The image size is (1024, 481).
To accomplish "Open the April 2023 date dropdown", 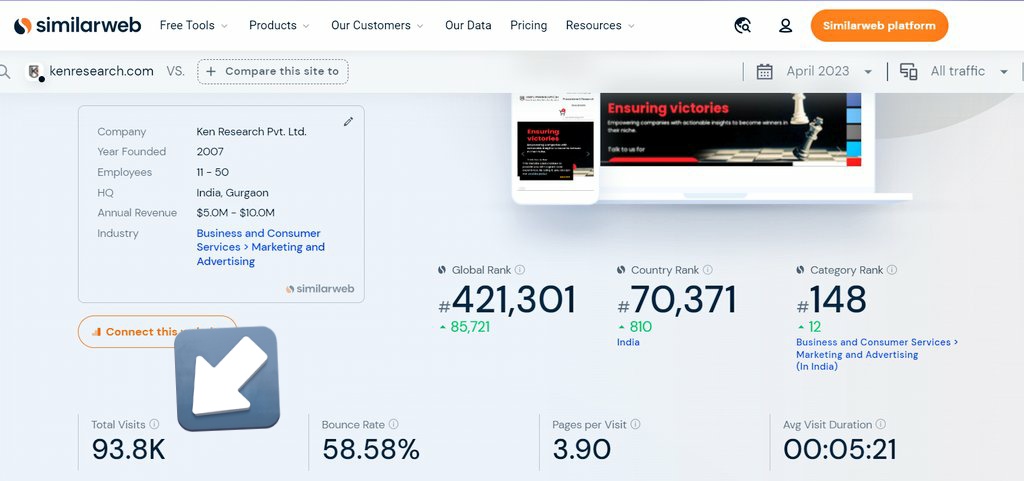I will click(x=829, y=71).
